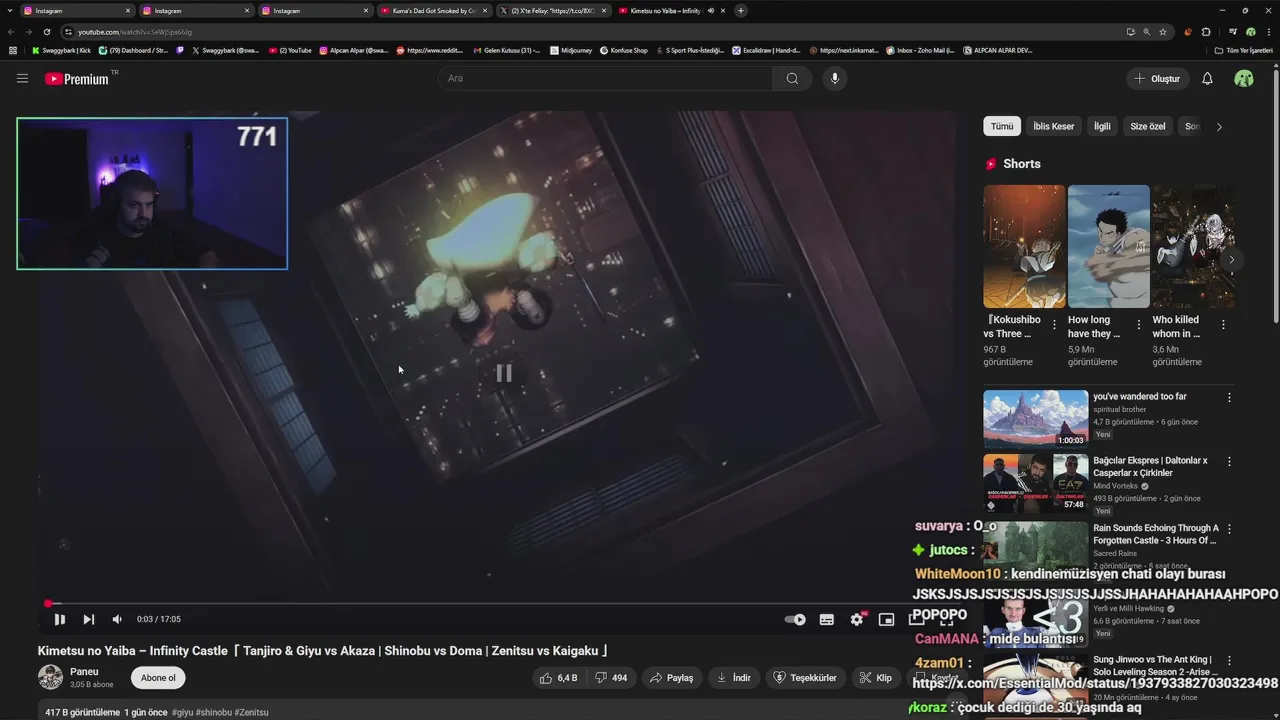Click inside the Ara search field
The image size is (1280, 720).
click(605, 78)
